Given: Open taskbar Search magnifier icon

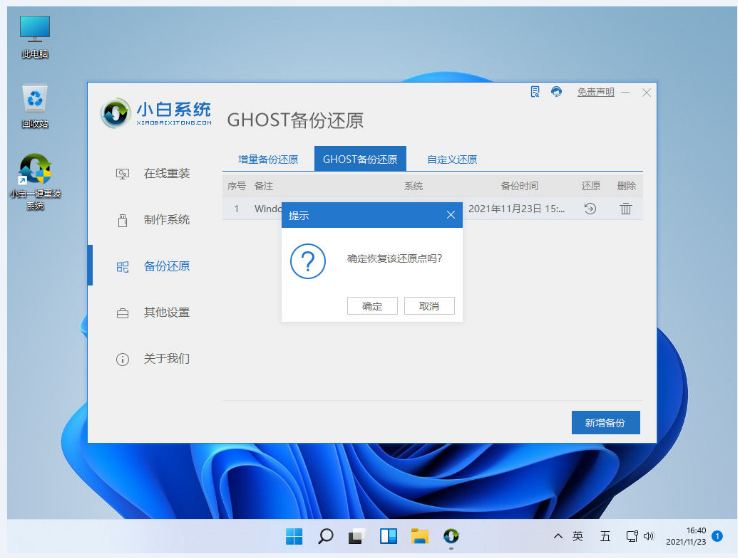Looking at the screenshot, I should tap(325, 536).
